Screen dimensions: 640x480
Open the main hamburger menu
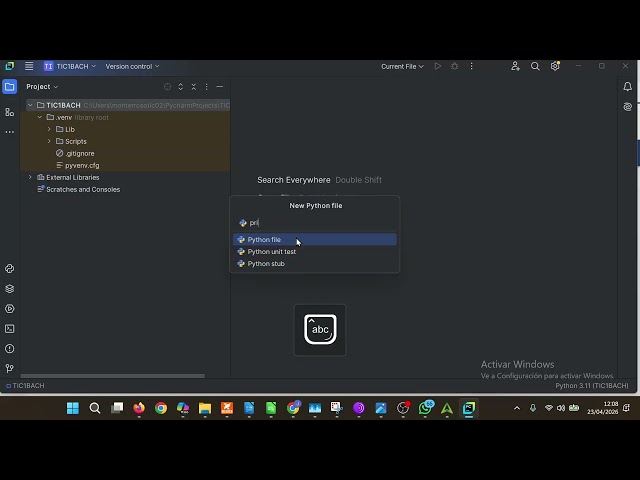29,66
